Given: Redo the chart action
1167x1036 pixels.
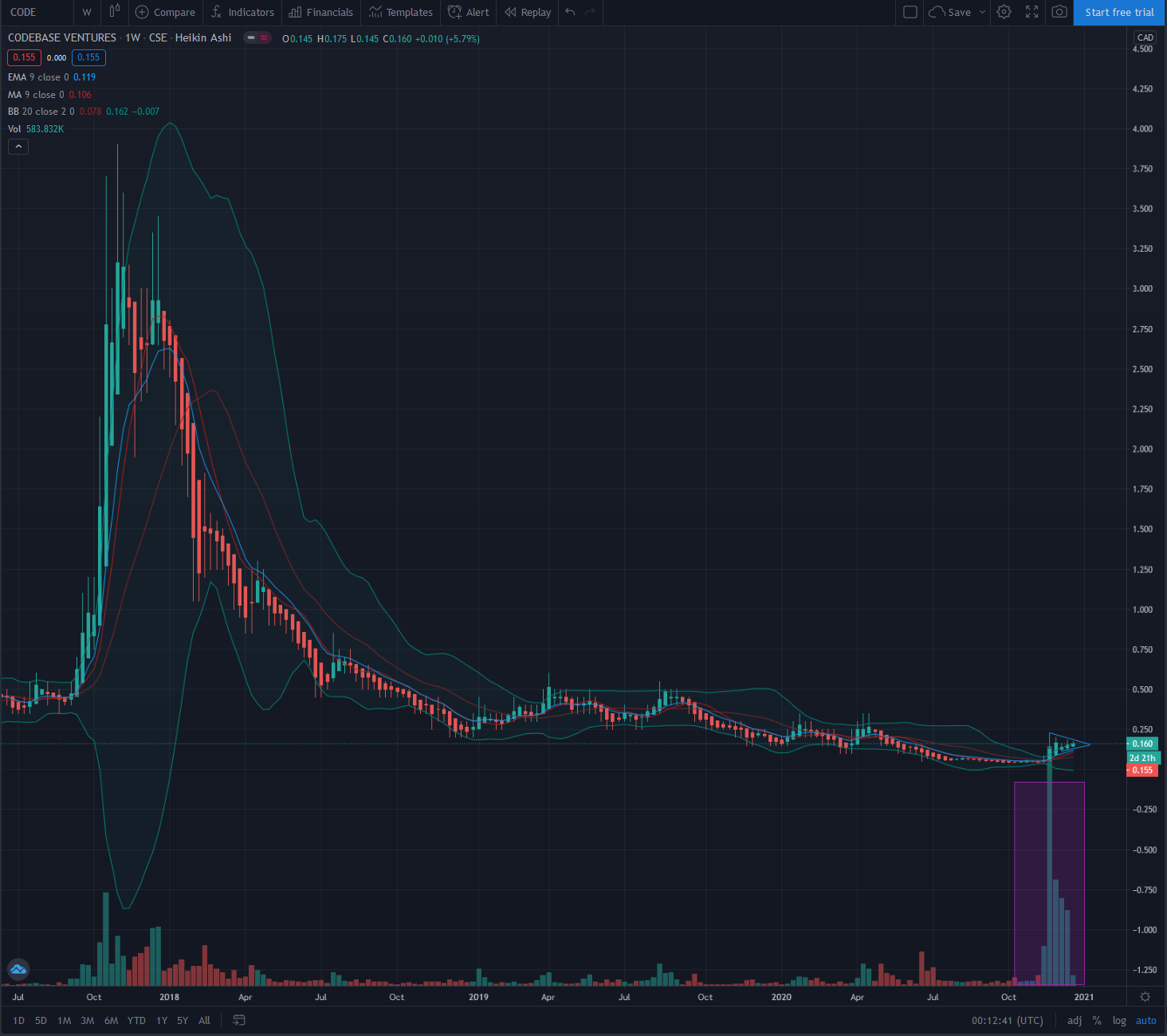Looking at the screenshot, I should tap(591, 12).
